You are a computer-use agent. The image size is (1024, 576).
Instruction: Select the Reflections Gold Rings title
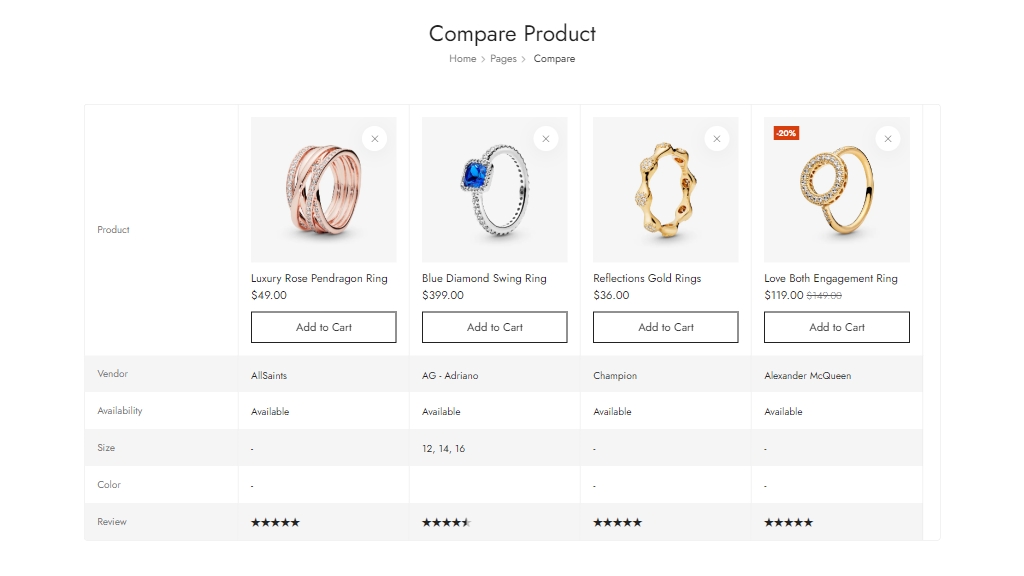tap(647, 278)
